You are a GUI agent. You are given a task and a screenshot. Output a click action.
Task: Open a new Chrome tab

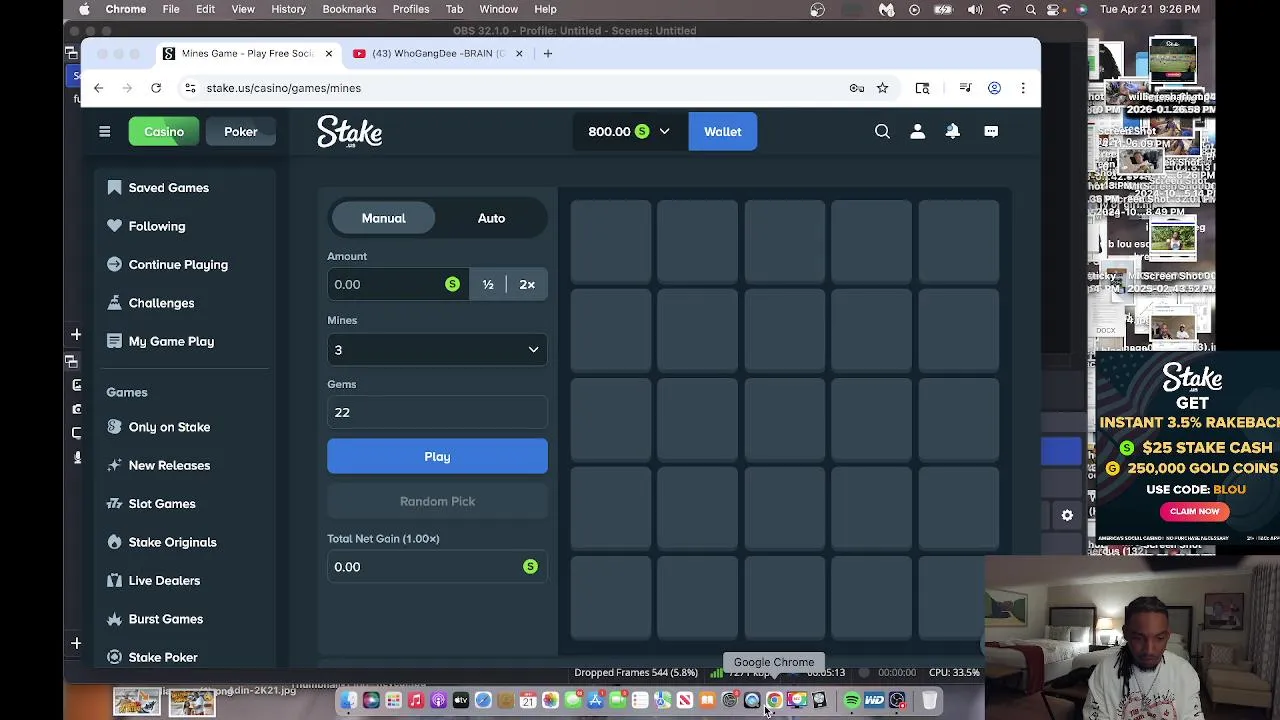click(547, 53)
